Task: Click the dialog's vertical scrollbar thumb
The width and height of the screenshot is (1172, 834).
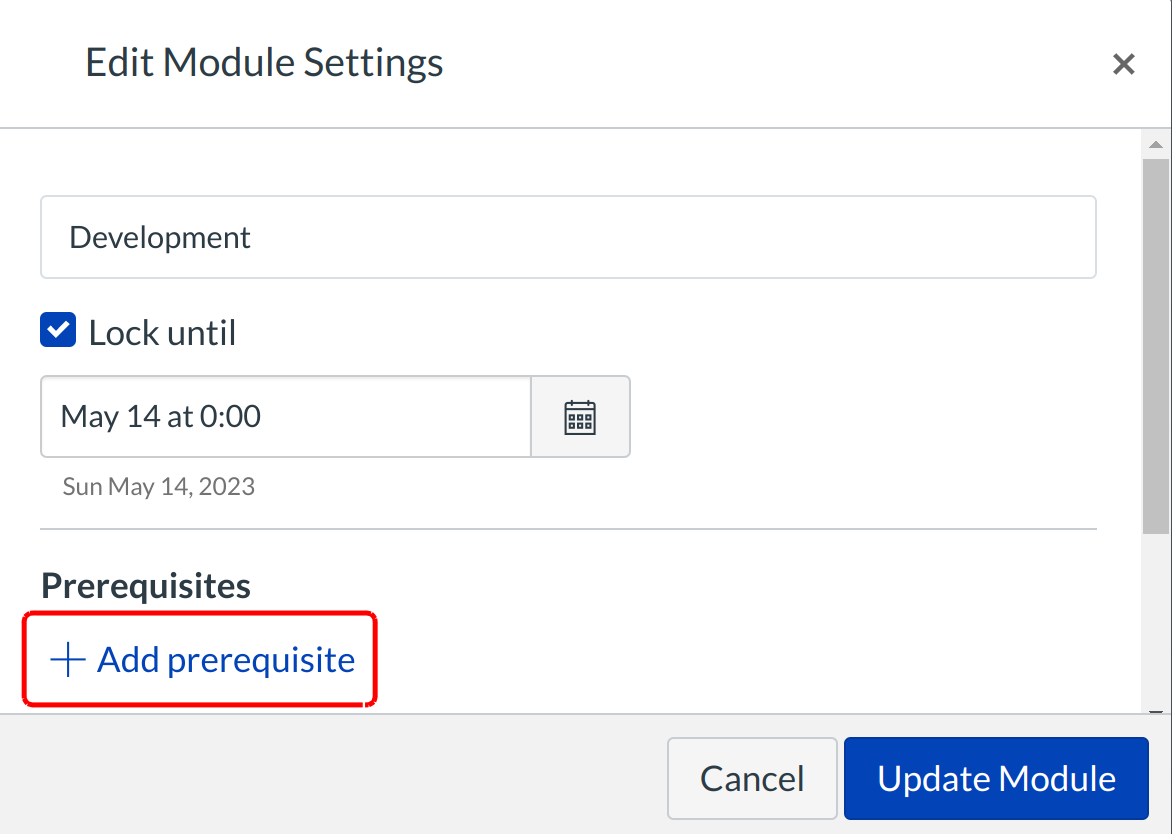Action: pyautogui.click(x=1155, y=340)
